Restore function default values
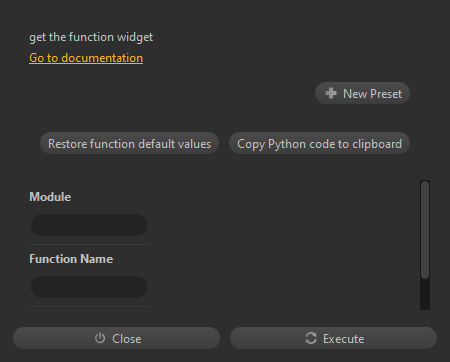This screenshot has width=450, height=362. (129, 143)
